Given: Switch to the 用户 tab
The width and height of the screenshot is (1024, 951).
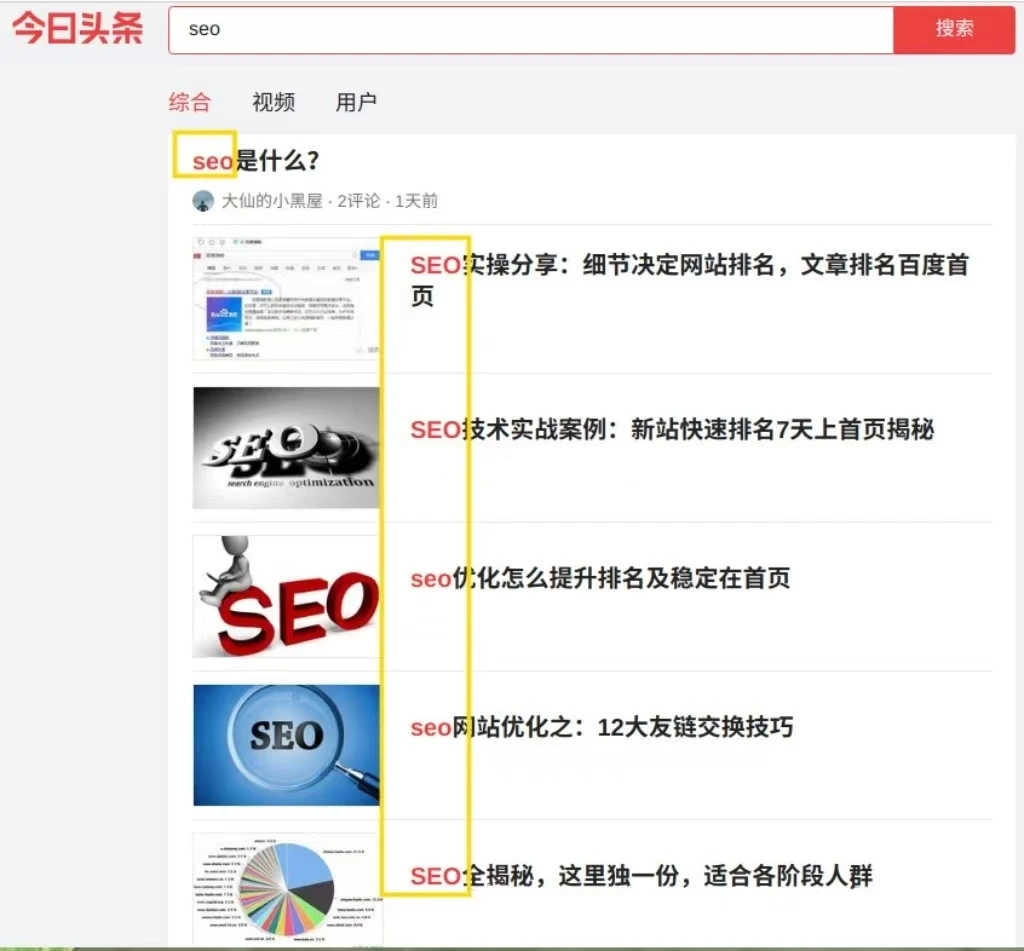Looking at the screenshot, I should tap(356, 102).
